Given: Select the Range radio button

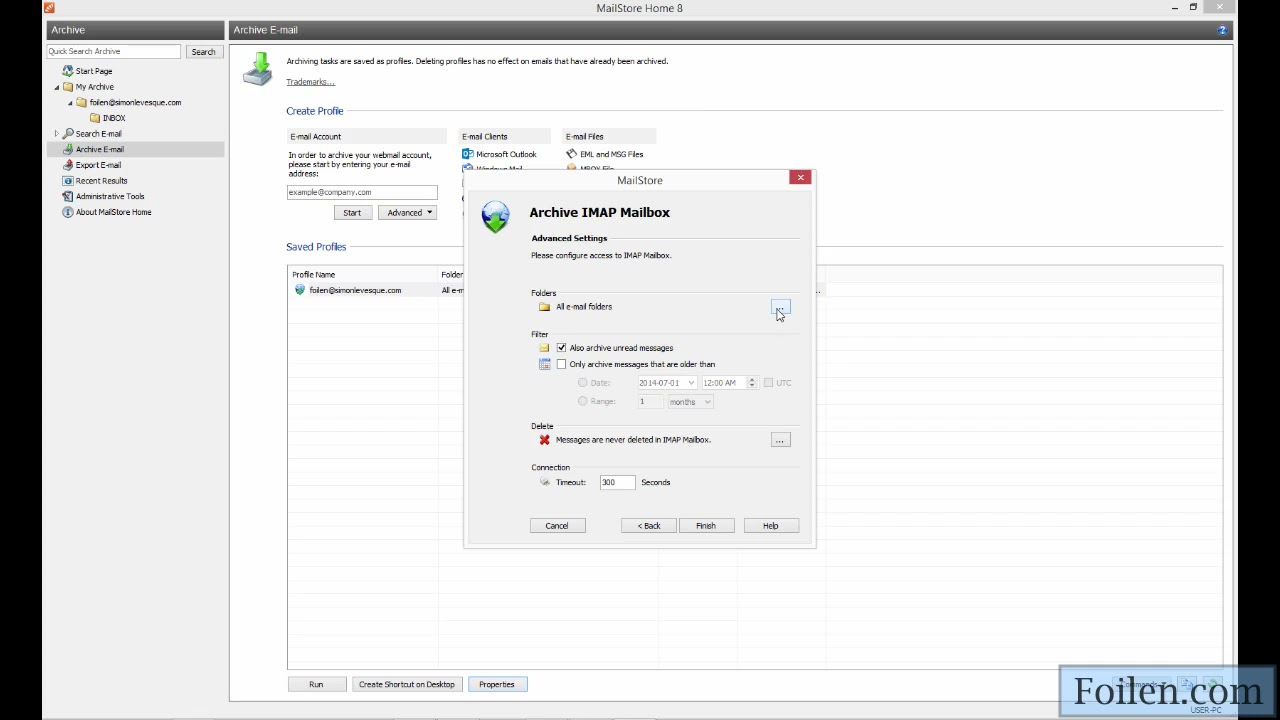Looking at the screenshot, I should tap(583, 401).
